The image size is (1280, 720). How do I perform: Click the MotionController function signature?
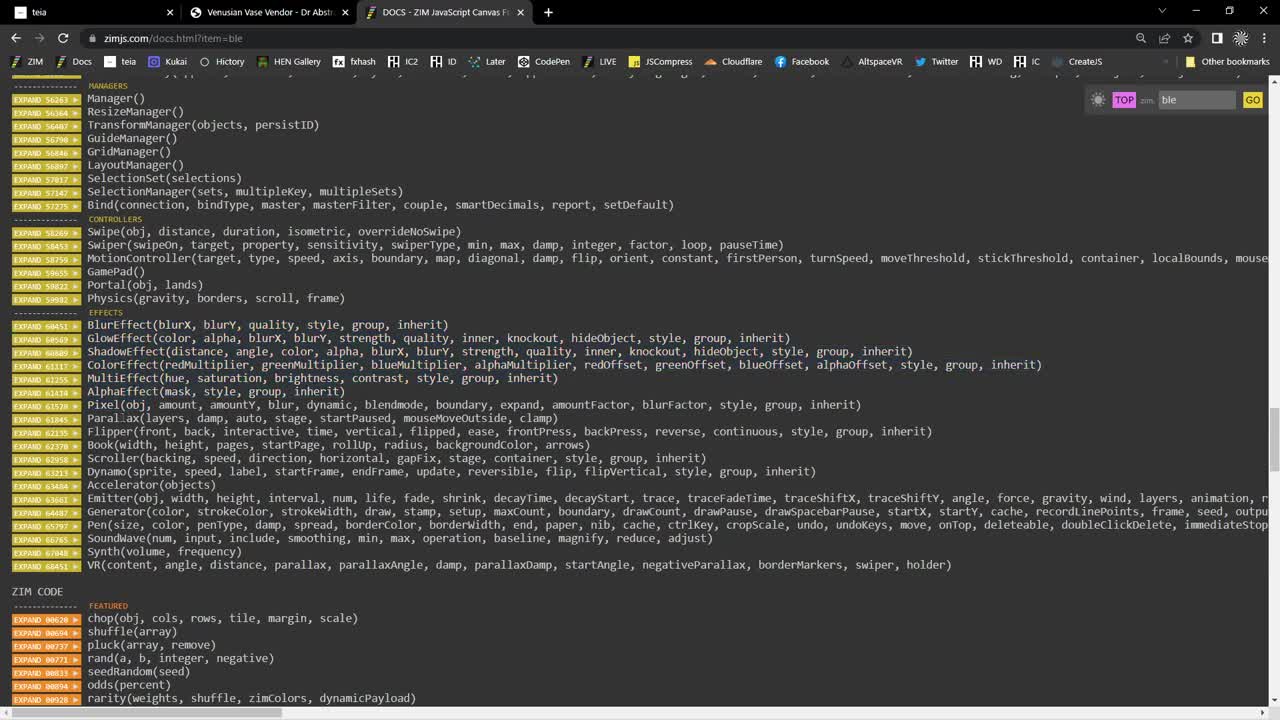(x=677, y=258)
